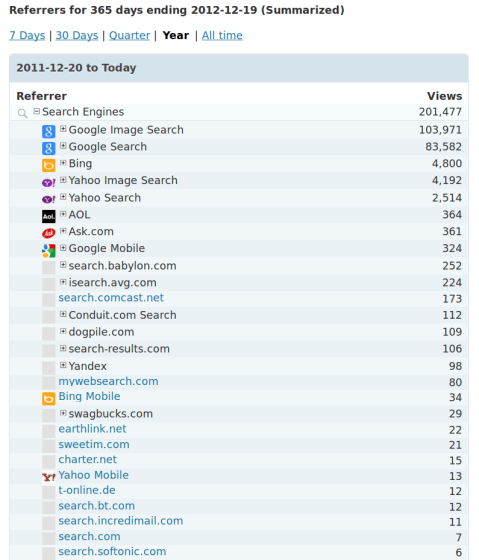This screenshot has height=560, width=479.
Task: Expand the Ask.com referrer row
Action: pyautogui.click(x=63, y=231)
